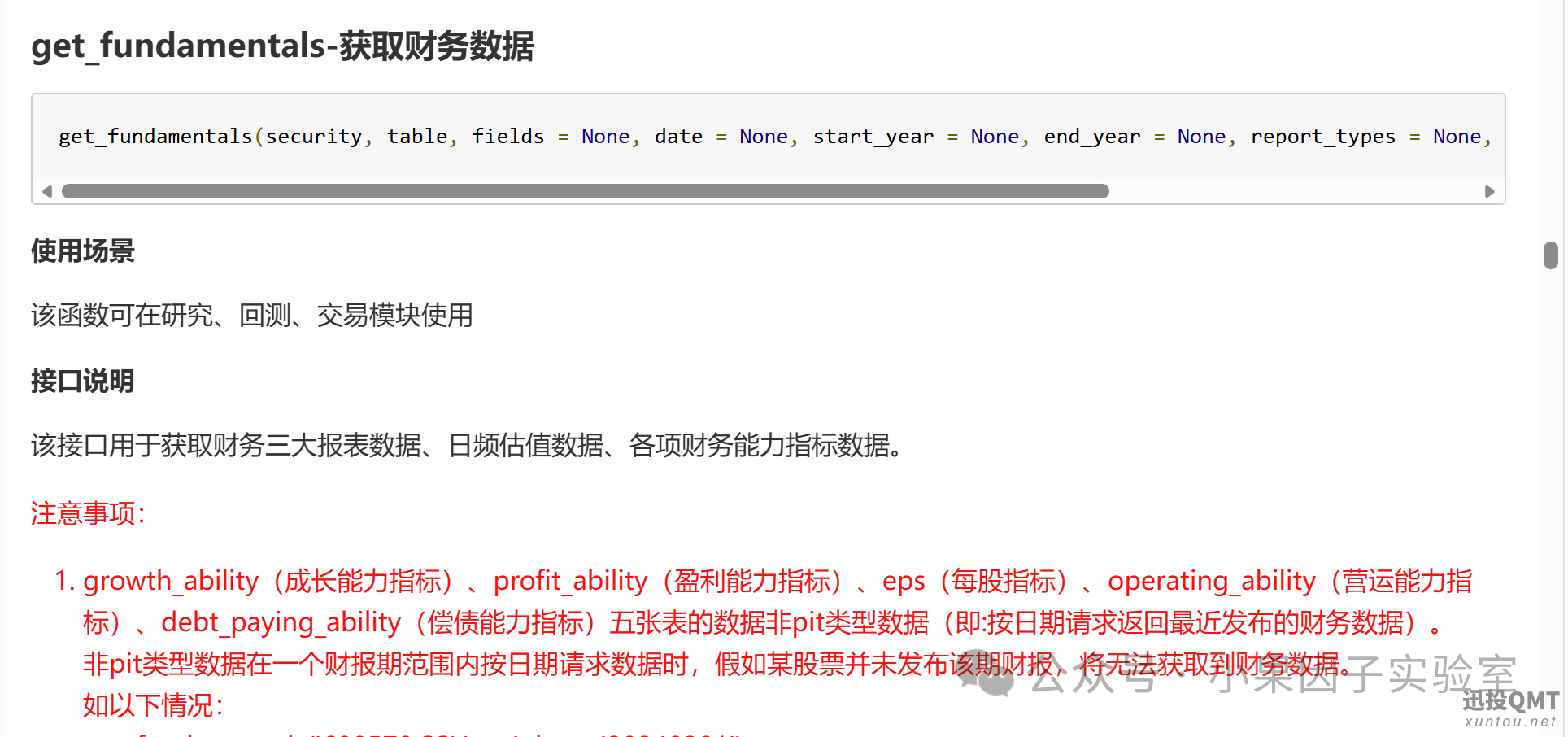Click the 接口说明 subheading
The height and width of the screenshot is (737, 1568).
click(x=83, y=381)
